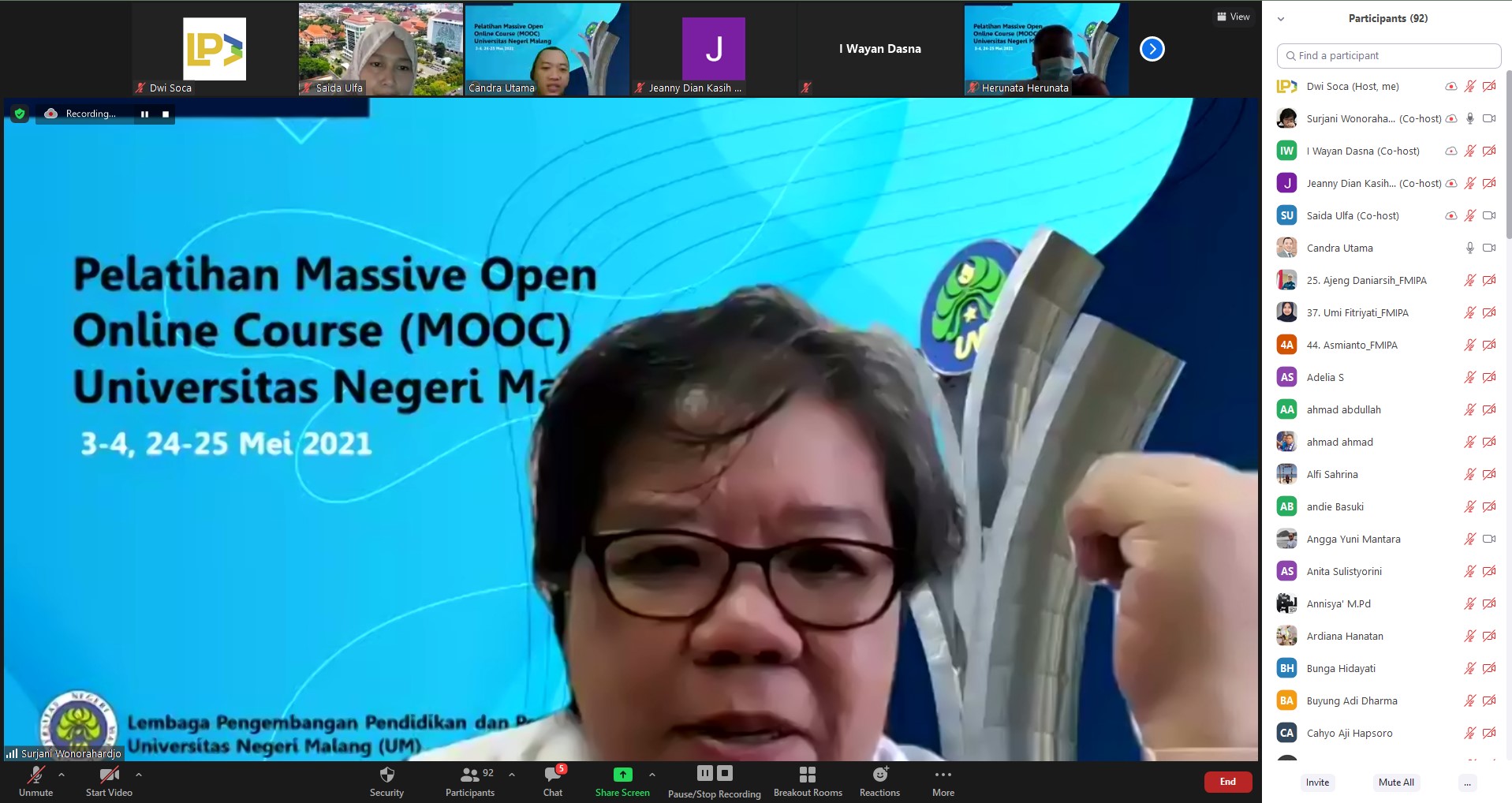Select Jeanny Dian Kasih video thumbnail
1512x803 pixels.
point(714,49)
